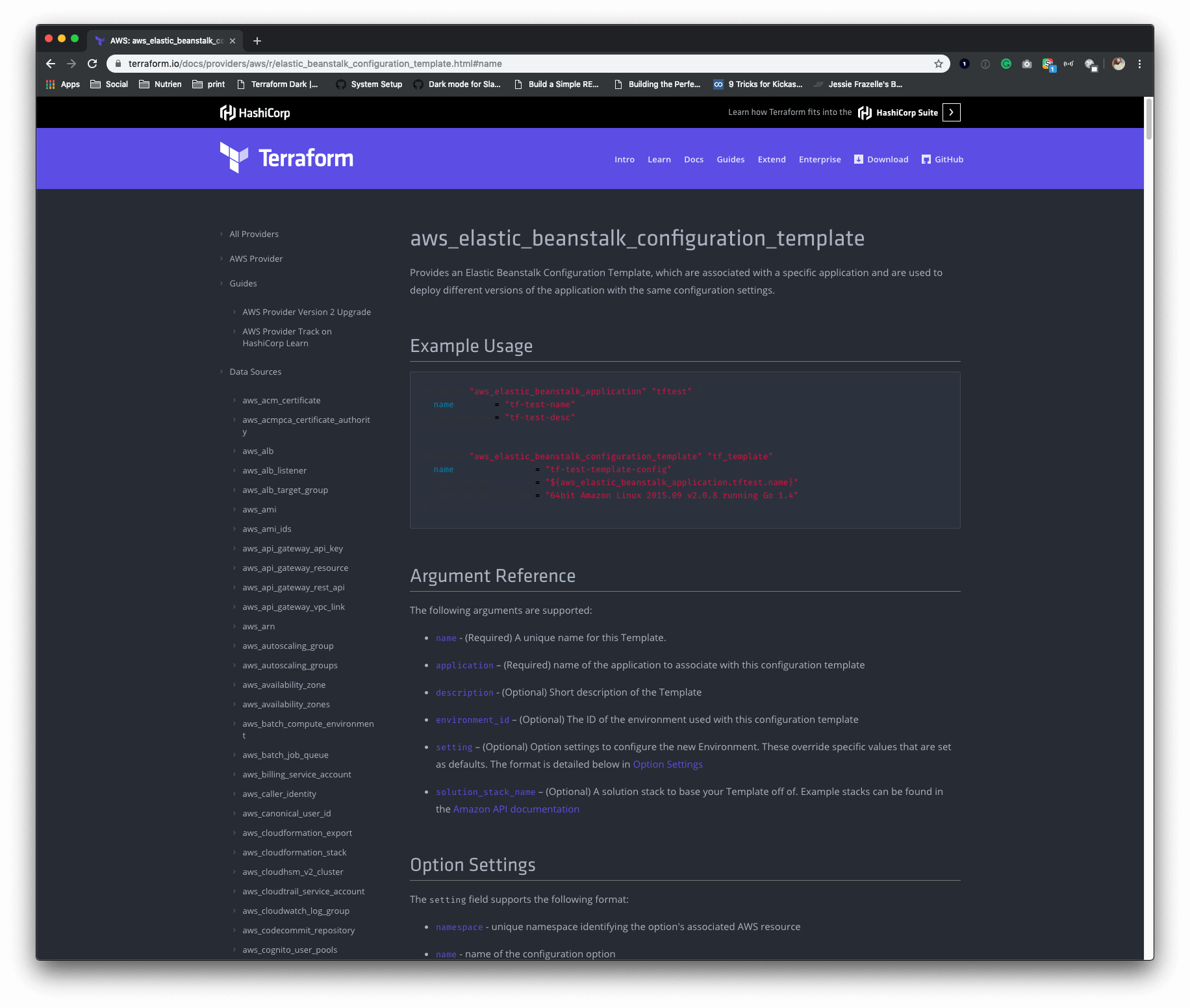This screenshot has width=1190, height=1008.
Task: Open the Nutrien bookmarks folder
Action: [x=160, y=84]
